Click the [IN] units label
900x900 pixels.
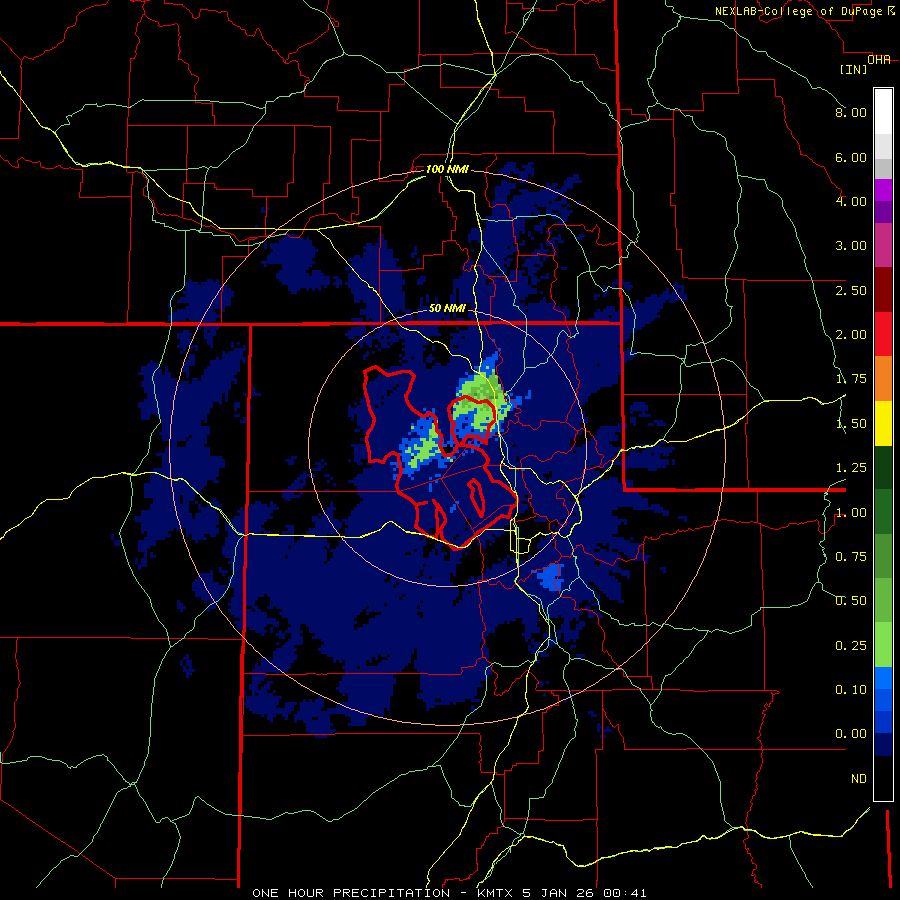click(x=853, y=69)
